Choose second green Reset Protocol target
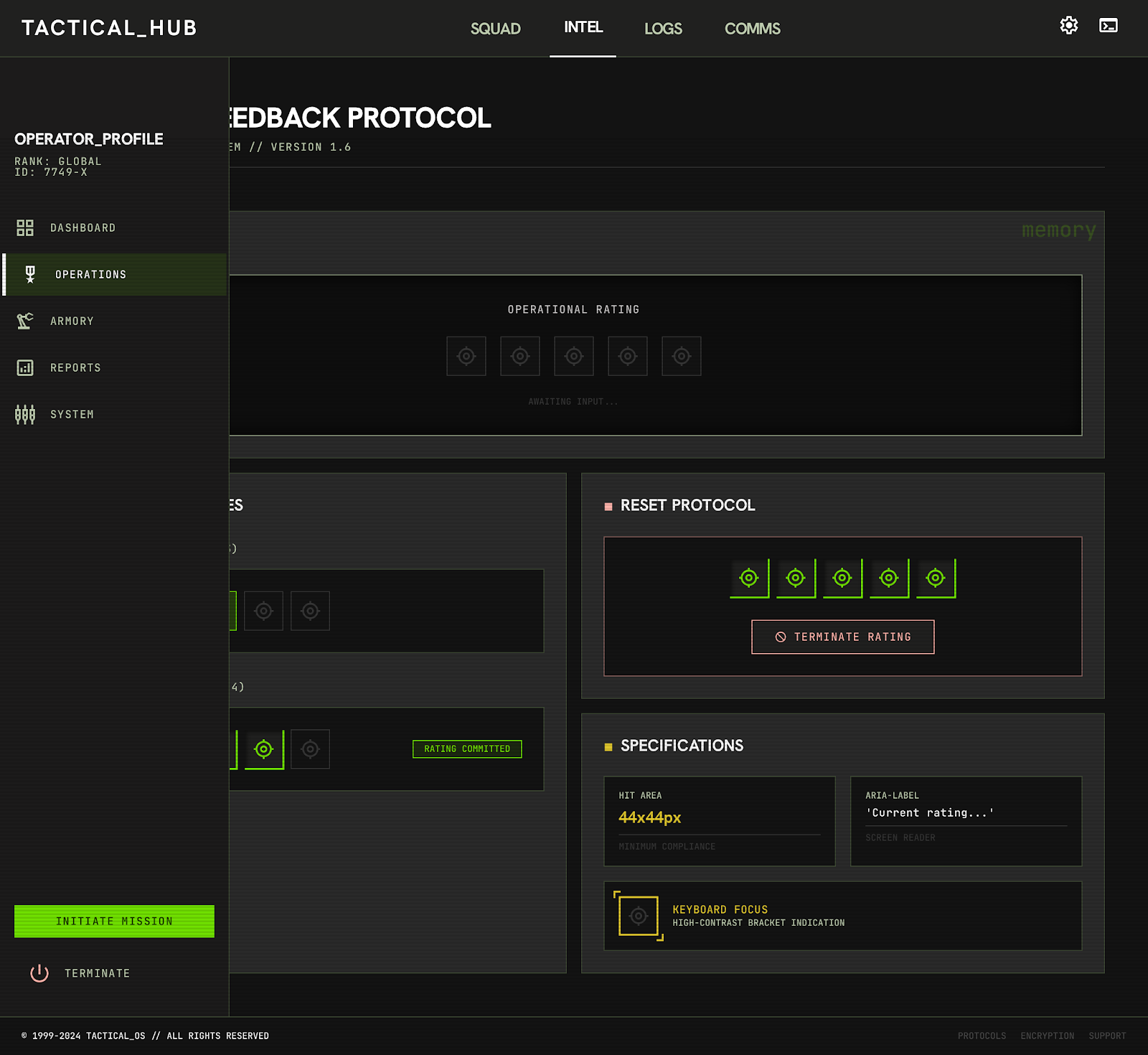Viewport: 1148px width, 1055px height. [x=796, y=578]
